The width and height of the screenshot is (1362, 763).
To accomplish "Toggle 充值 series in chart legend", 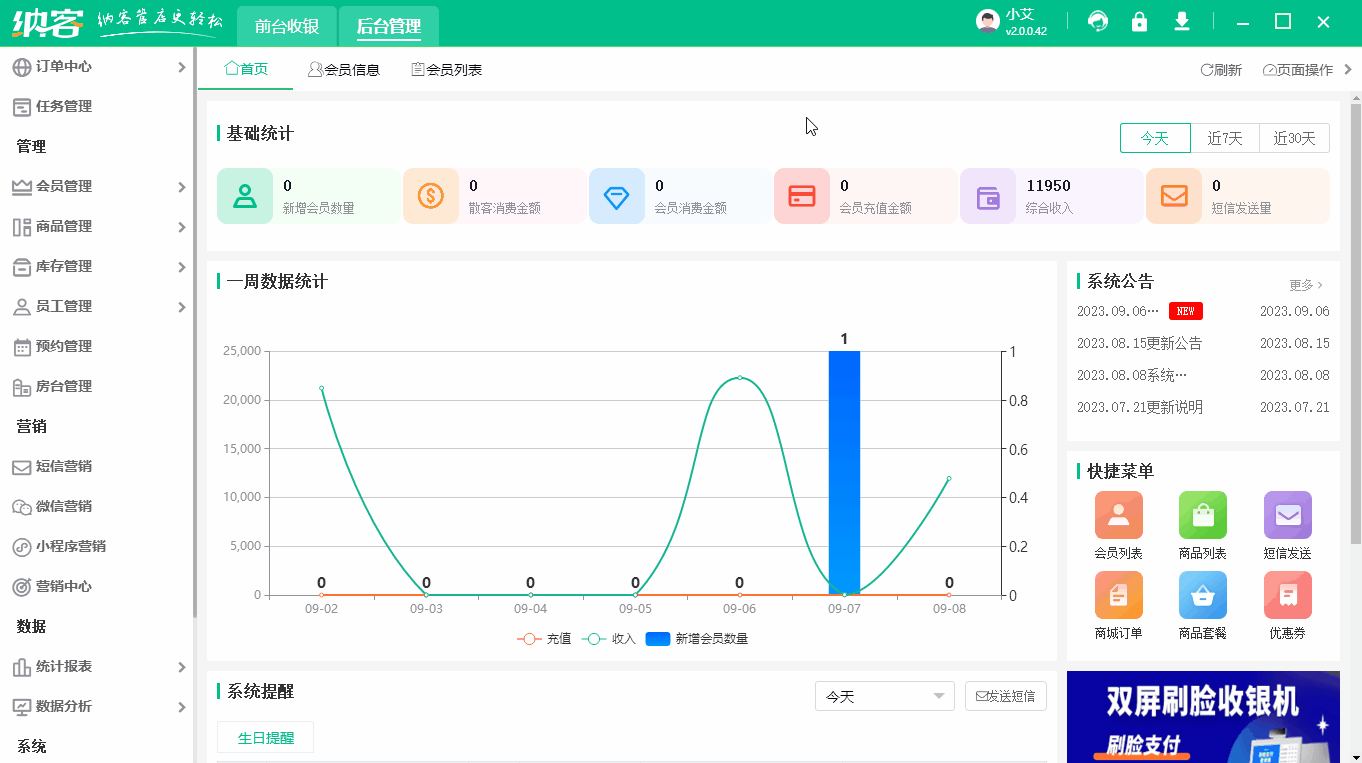I will click(544, 639).
